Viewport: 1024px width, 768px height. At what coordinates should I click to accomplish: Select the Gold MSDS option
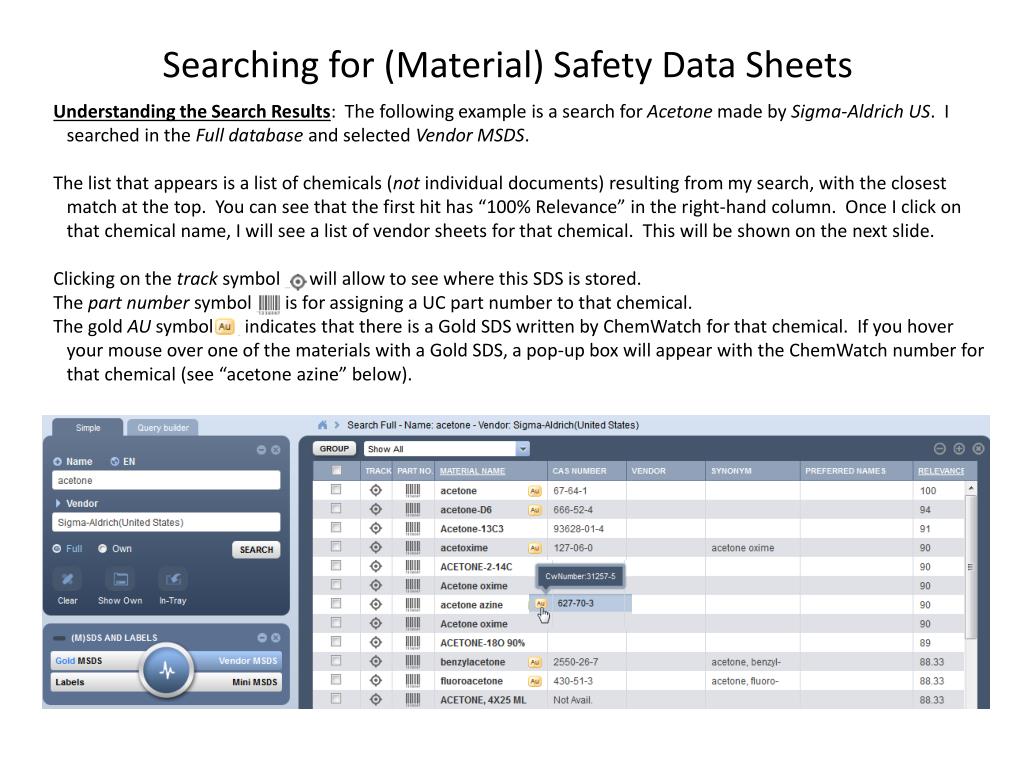click(78, 661)
